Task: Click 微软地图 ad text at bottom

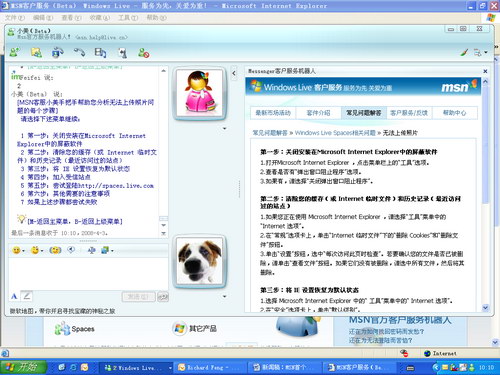Action: click(x=62, y=311)
